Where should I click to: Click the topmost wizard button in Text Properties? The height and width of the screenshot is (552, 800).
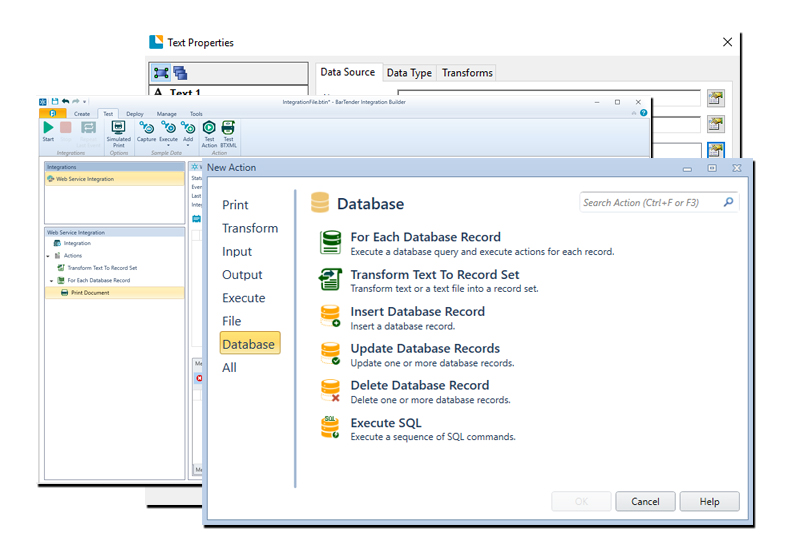[716, 98]
